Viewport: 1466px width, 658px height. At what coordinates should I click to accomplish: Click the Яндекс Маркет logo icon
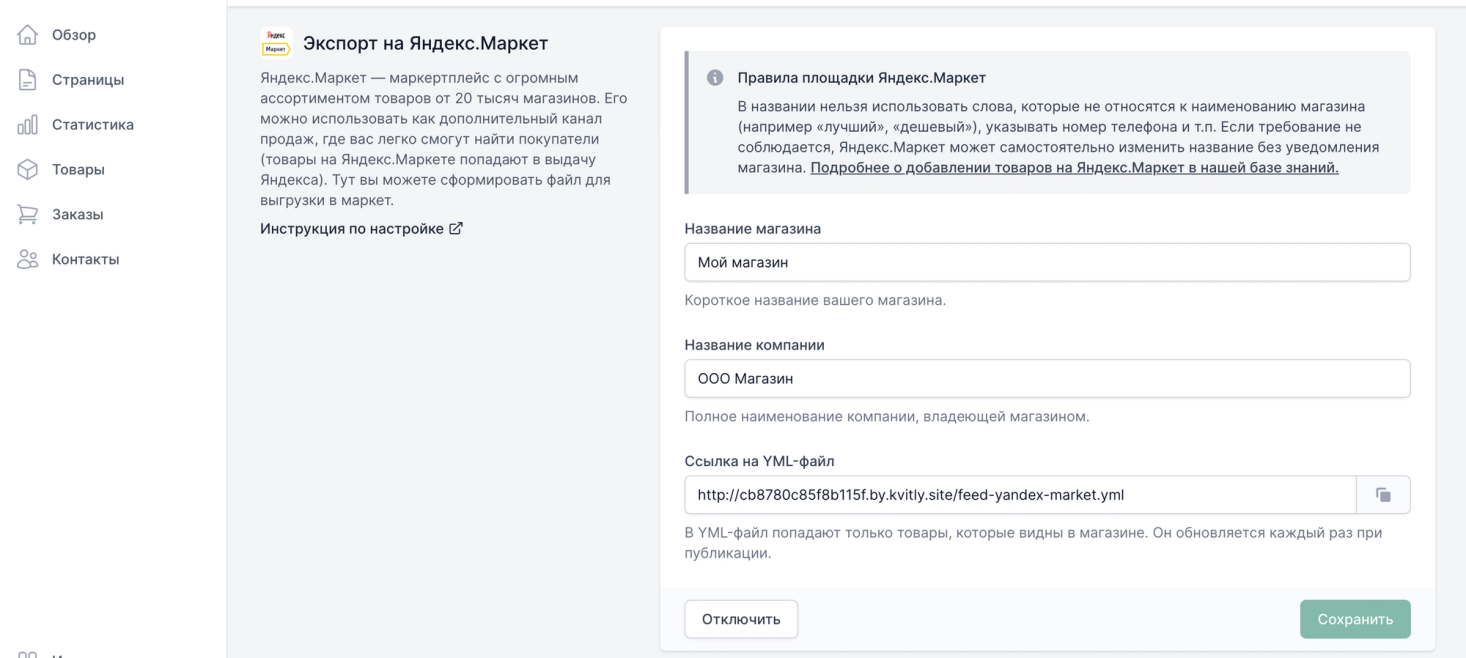(x=275, y=43)
